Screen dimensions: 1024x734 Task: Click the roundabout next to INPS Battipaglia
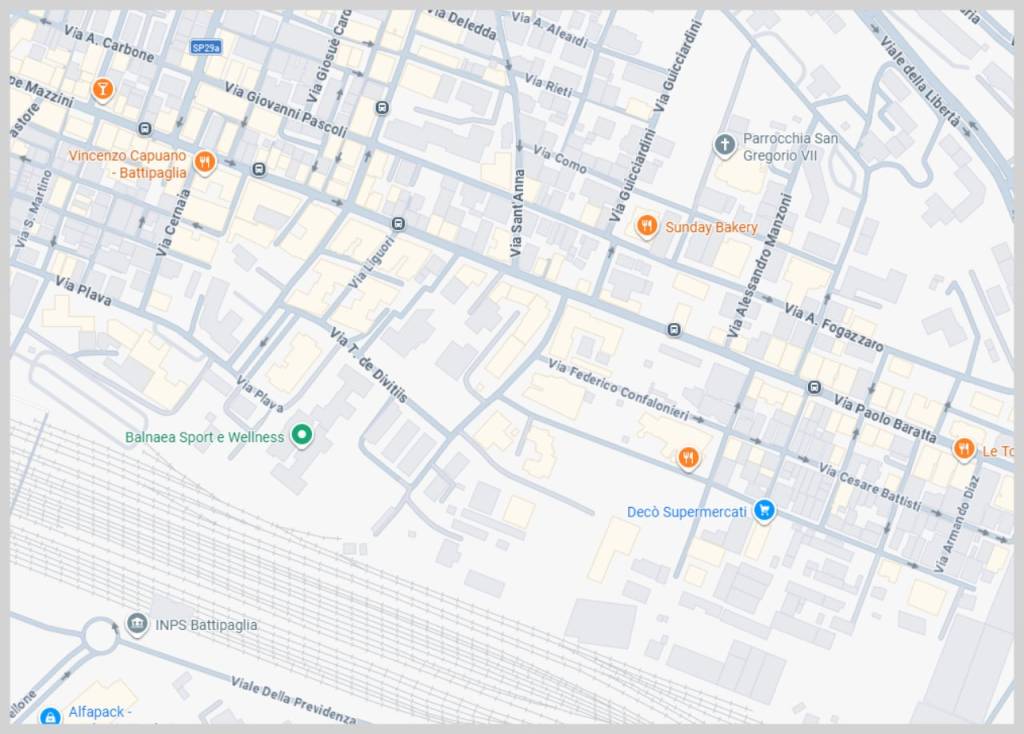coord(100,634)
